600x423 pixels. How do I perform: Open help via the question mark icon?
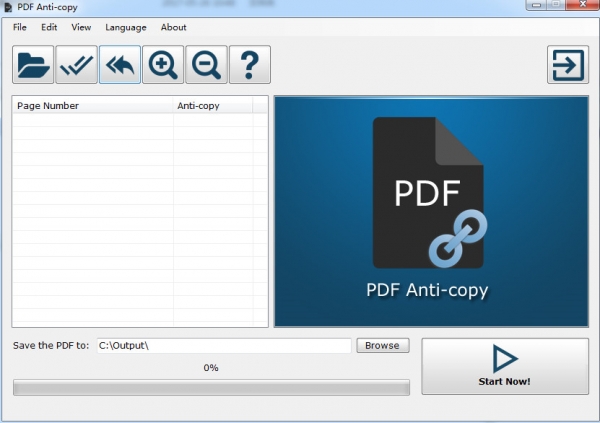point(249,65)
